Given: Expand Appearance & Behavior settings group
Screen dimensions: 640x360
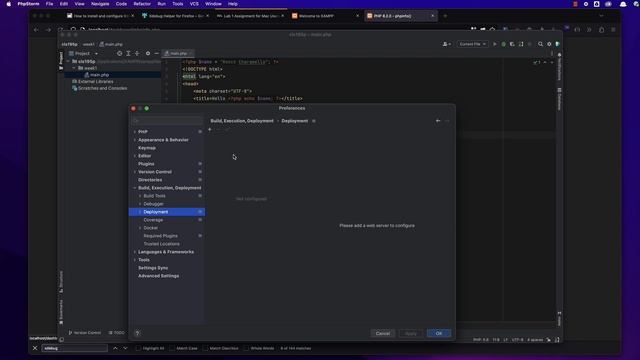Looking at the screenshot, I should [135, 140].
